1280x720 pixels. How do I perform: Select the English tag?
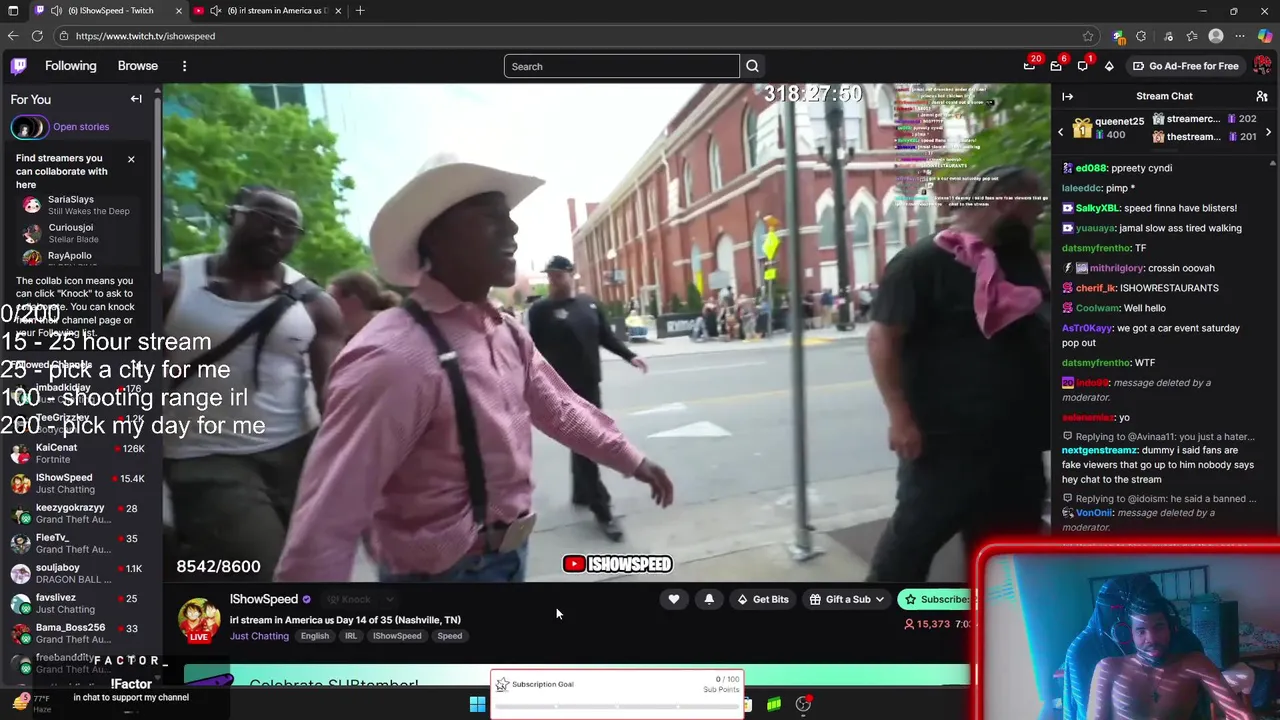click(x=315, y=636)
